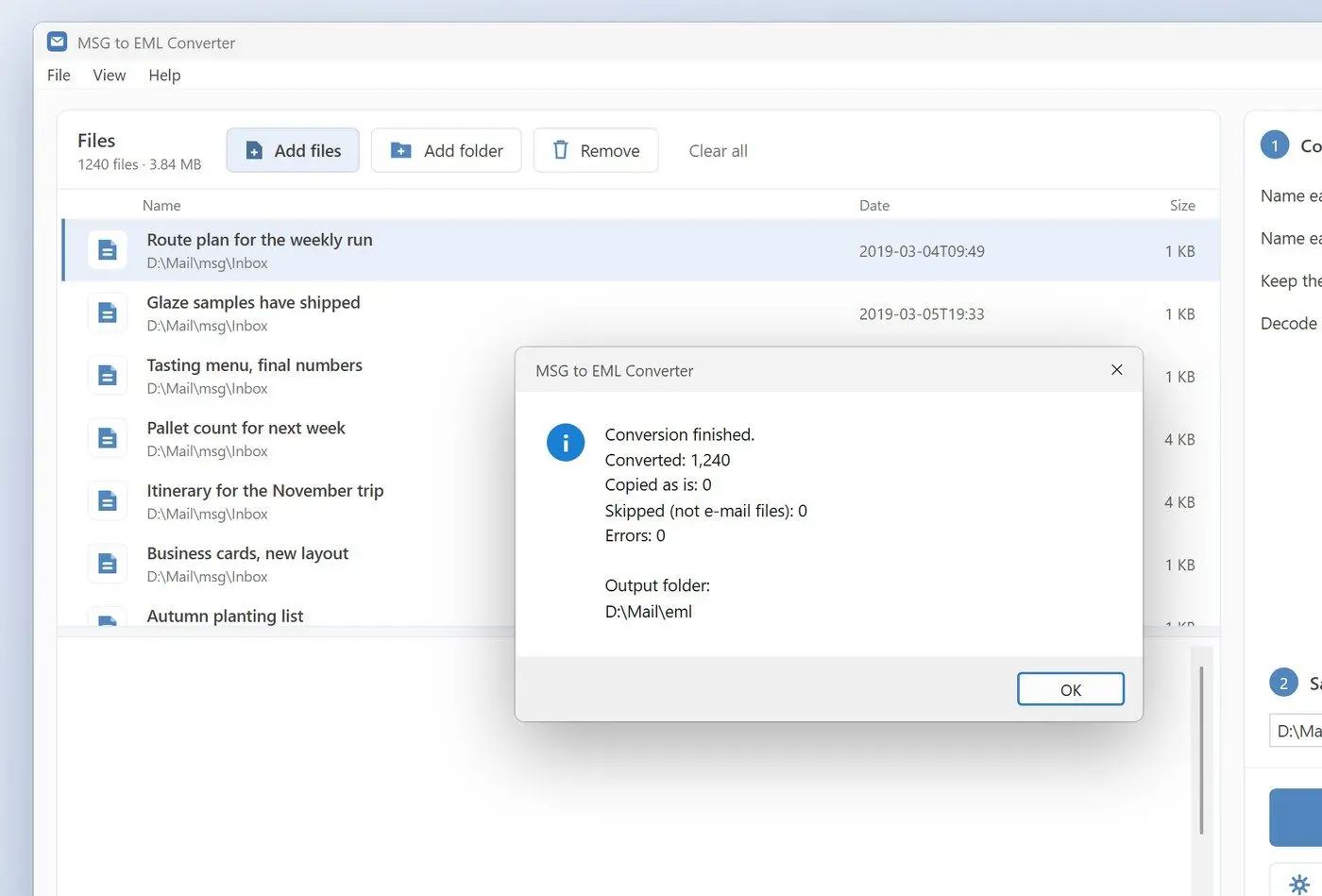Sort the file list by Date column
1322x896 pixels.
click(874, 205)
